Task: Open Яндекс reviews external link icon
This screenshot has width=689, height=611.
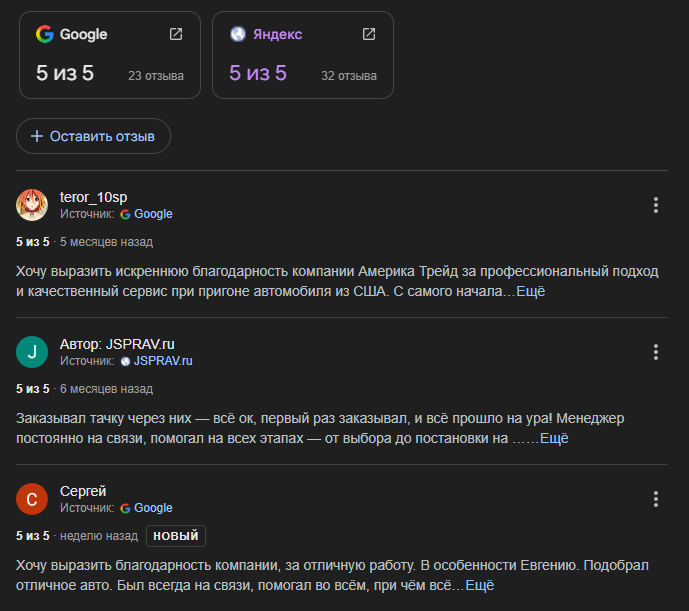Action: 369,34
